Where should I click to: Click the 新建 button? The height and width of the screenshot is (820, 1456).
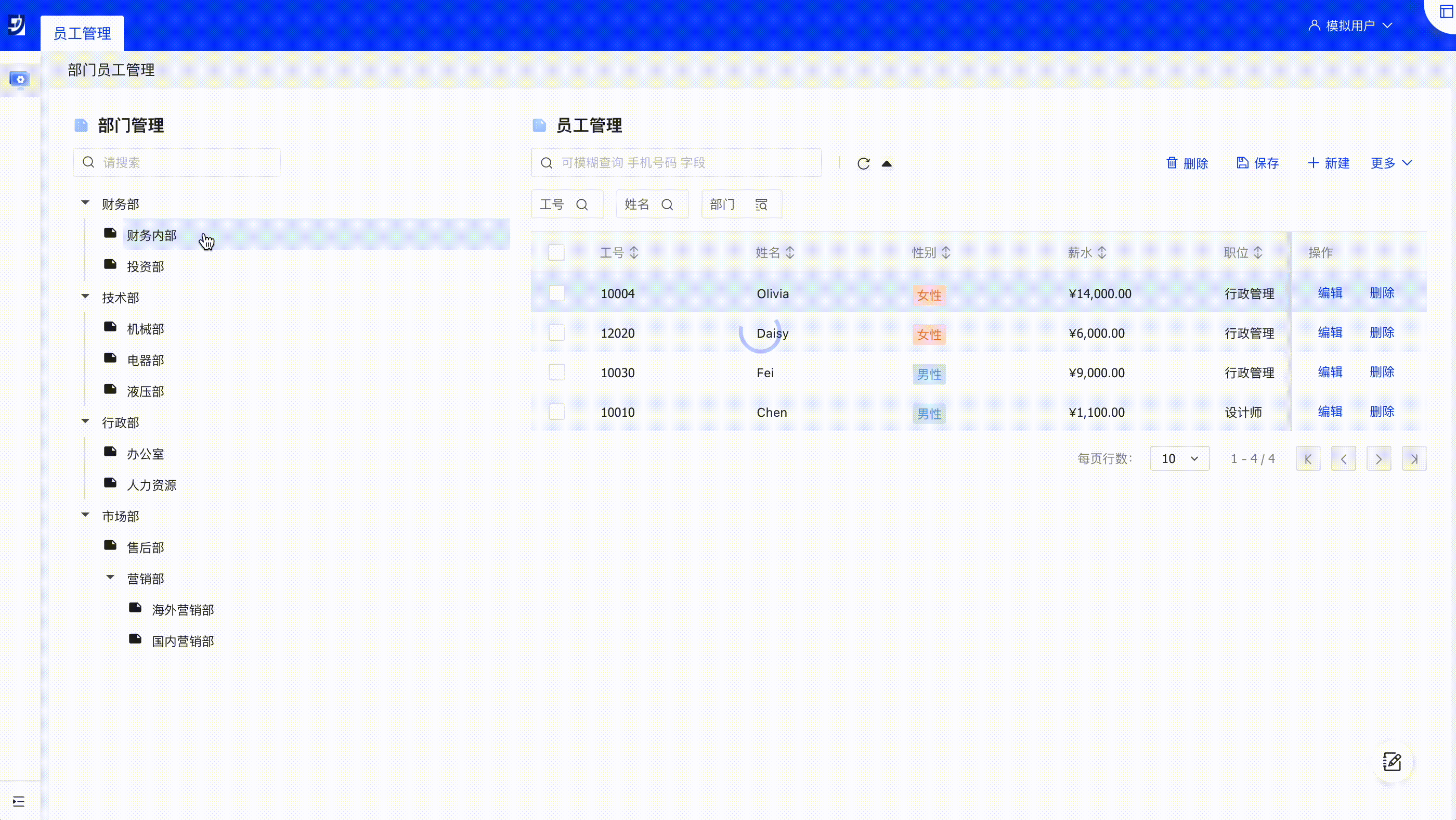click(x=1328, y=163)
